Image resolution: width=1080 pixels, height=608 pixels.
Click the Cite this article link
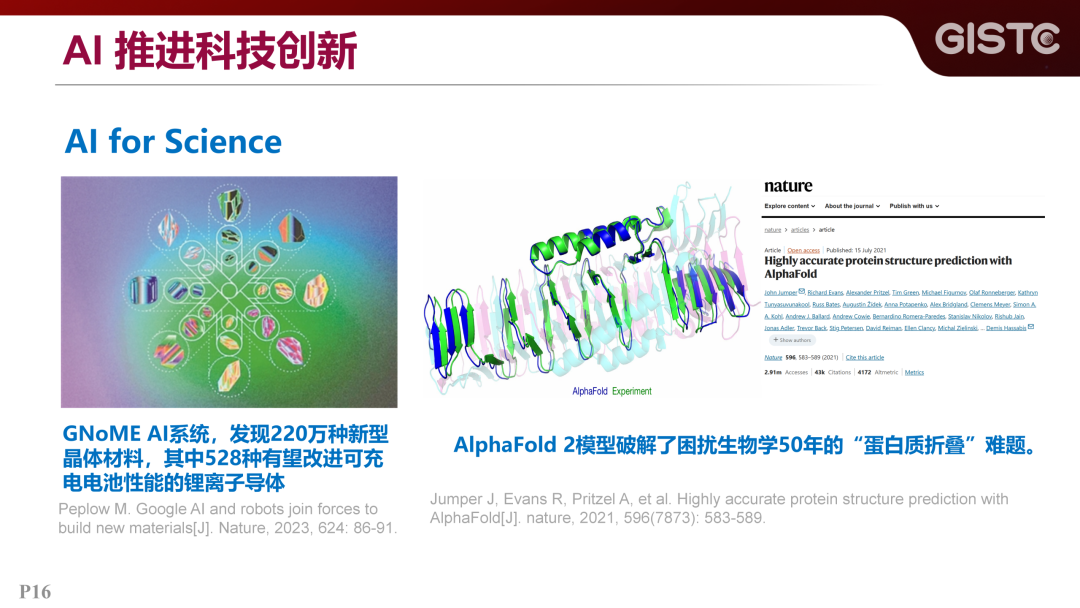click(x=864, y=357)
